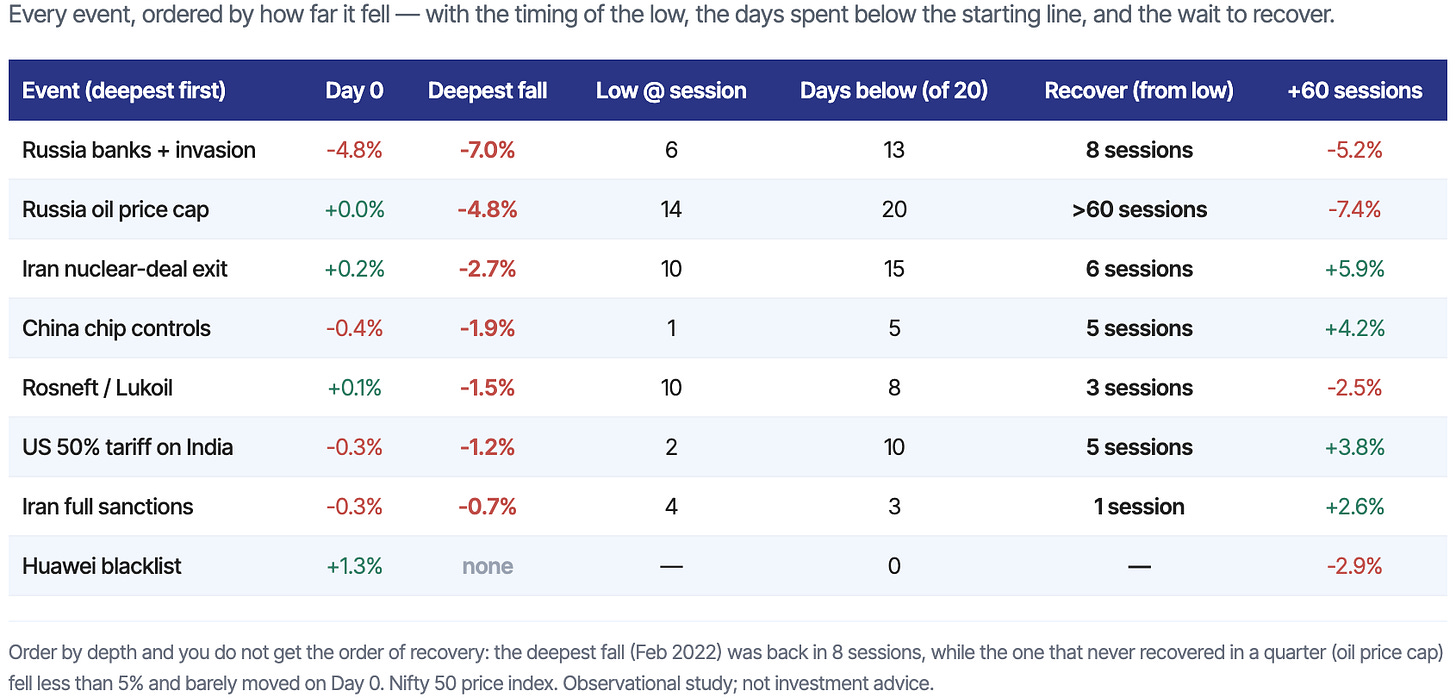Select the 'Rosneft / Lukoil' row label

pos(97,388)
